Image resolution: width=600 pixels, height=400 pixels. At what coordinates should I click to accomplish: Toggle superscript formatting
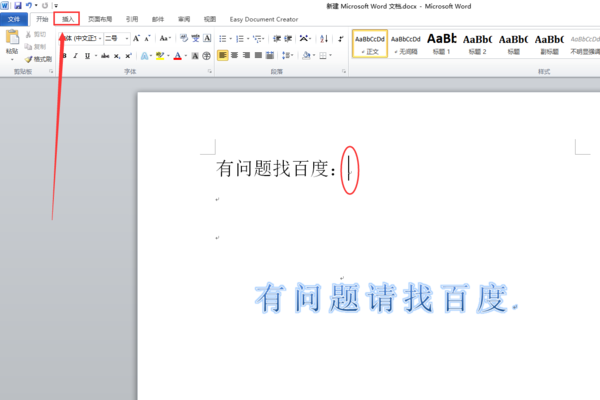coord(129,56)
